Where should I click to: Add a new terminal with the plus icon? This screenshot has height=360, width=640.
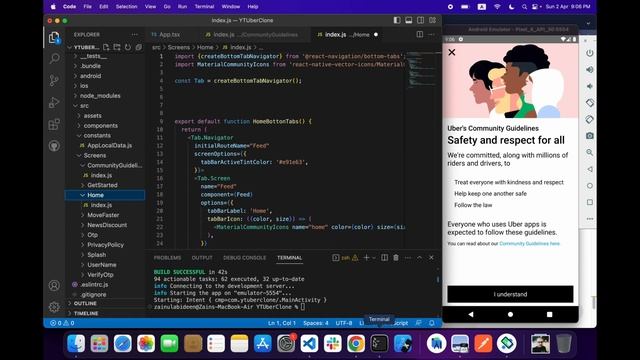click(366, 258)
